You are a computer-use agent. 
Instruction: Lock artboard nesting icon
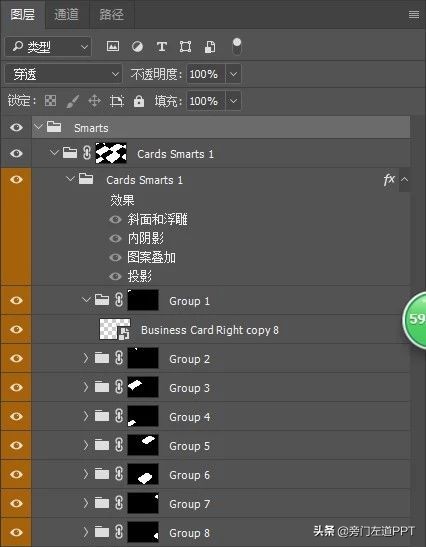click(117, 101)
